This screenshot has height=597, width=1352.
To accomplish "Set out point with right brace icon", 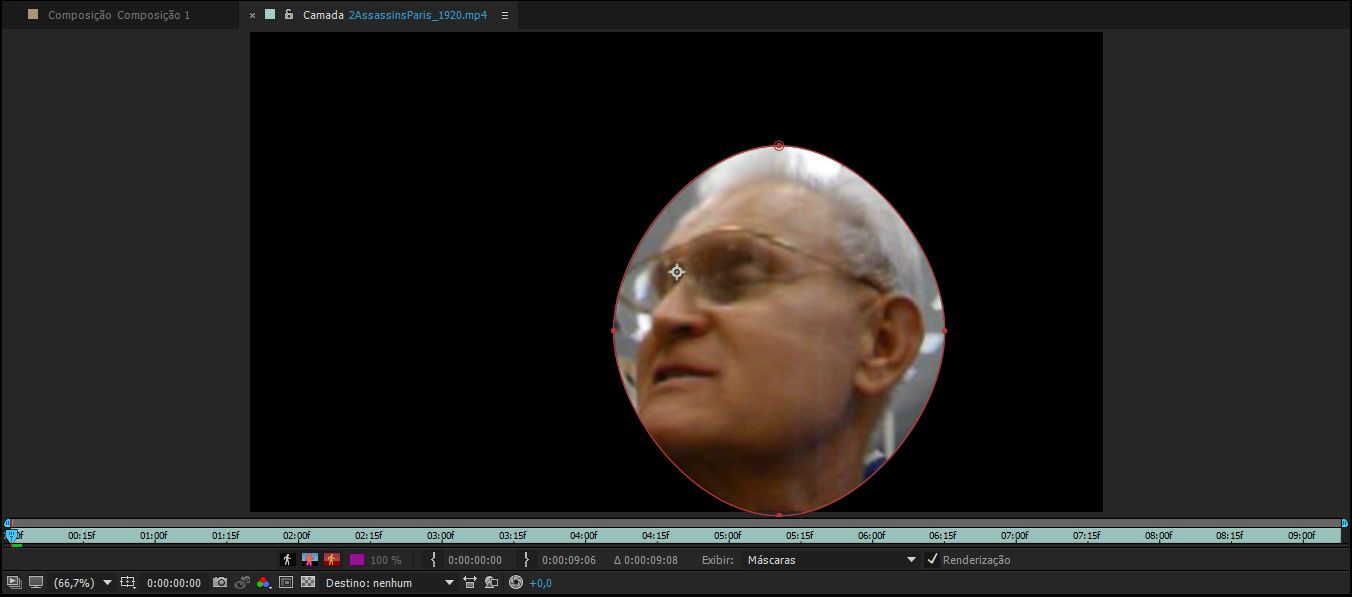I will [527, 560].
